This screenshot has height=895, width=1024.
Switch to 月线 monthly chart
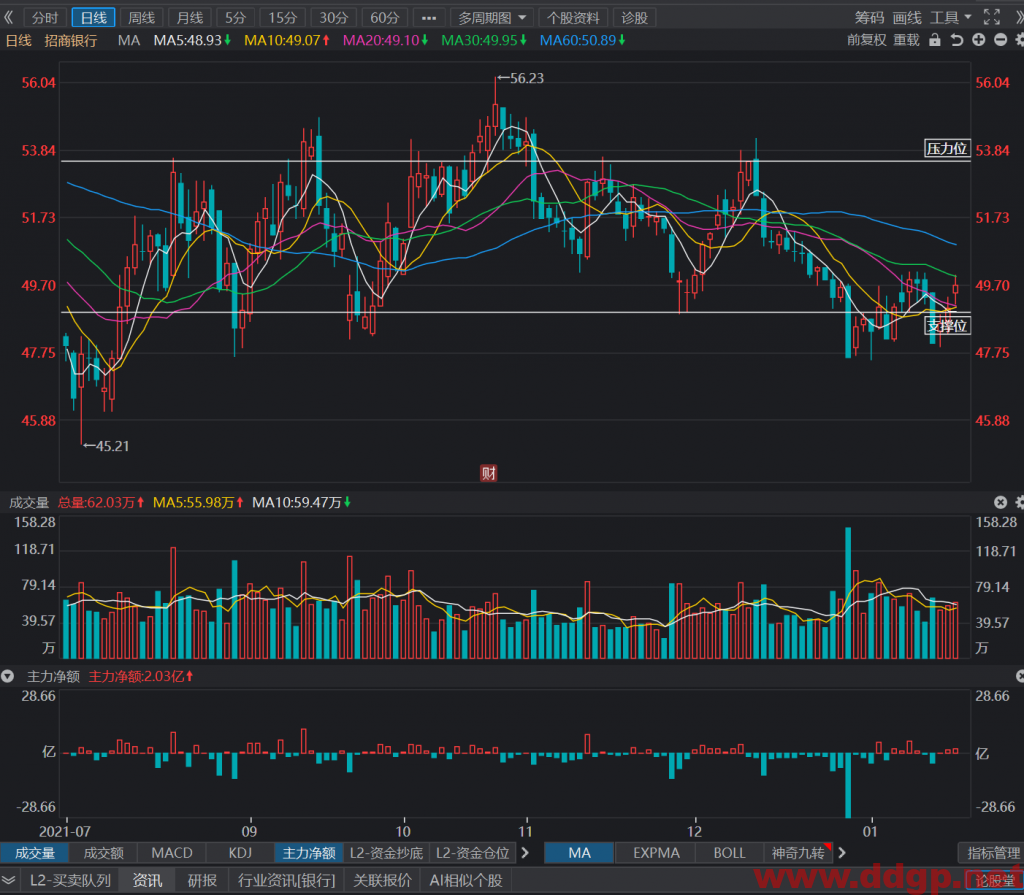189,18
